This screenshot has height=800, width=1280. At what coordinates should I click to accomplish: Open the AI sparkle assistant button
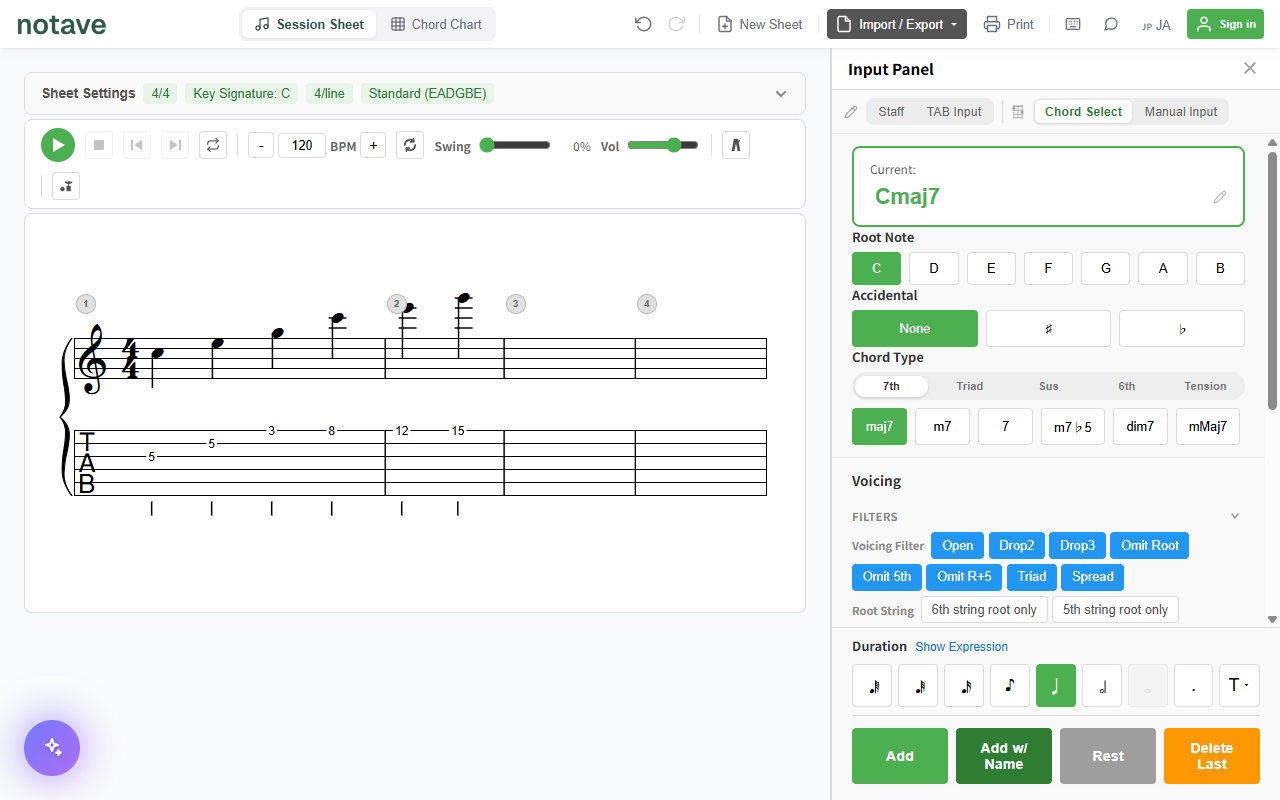[x=52, y=748]
